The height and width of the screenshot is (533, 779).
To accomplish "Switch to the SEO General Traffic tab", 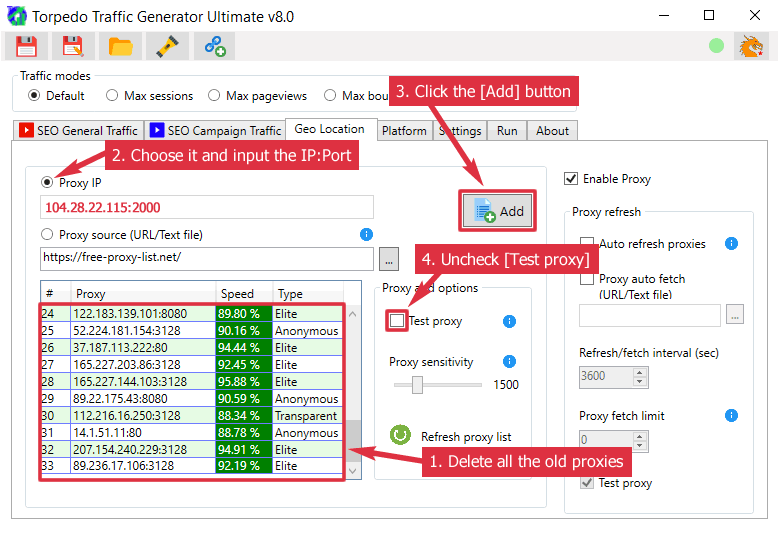I will pyautogui.click(x=80, y=131).
